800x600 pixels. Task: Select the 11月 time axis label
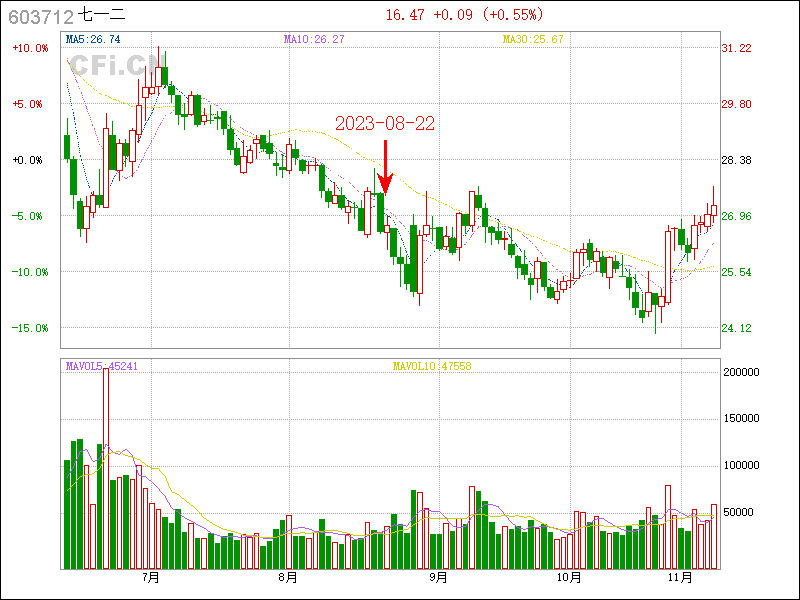(x=680, y=578)
